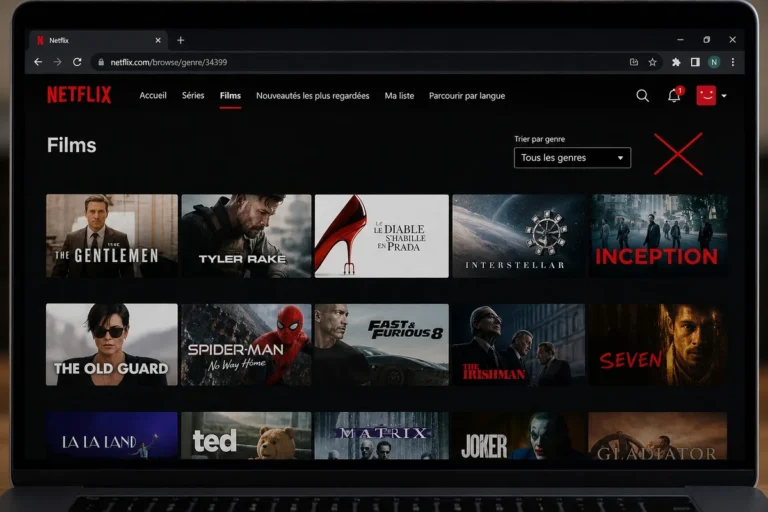Open the Chrome three-dot menu

[x=733, y=62]
